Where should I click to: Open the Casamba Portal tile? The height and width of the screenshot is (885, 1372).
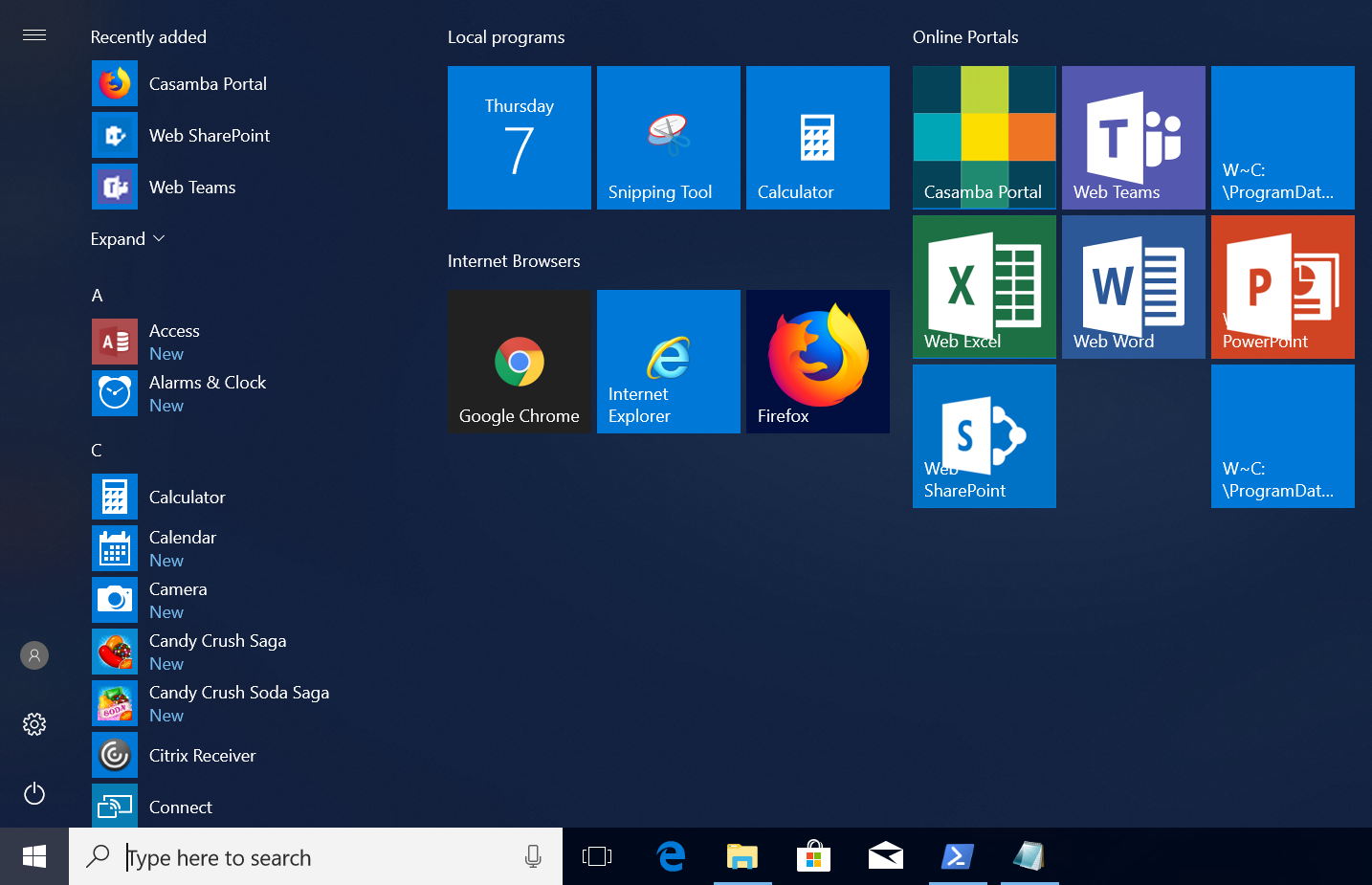point(984,138)
